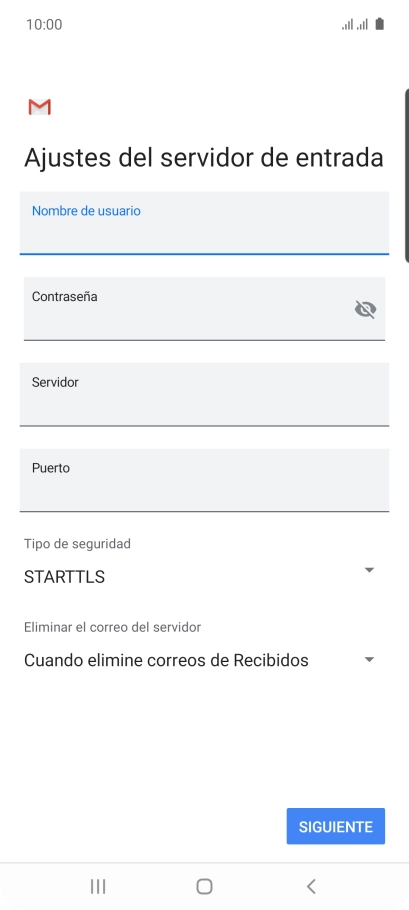Screen dimensions: 409x910
Task: Tap the Ajustes del servidor de entrada heading
Action: tap(204, 158)
